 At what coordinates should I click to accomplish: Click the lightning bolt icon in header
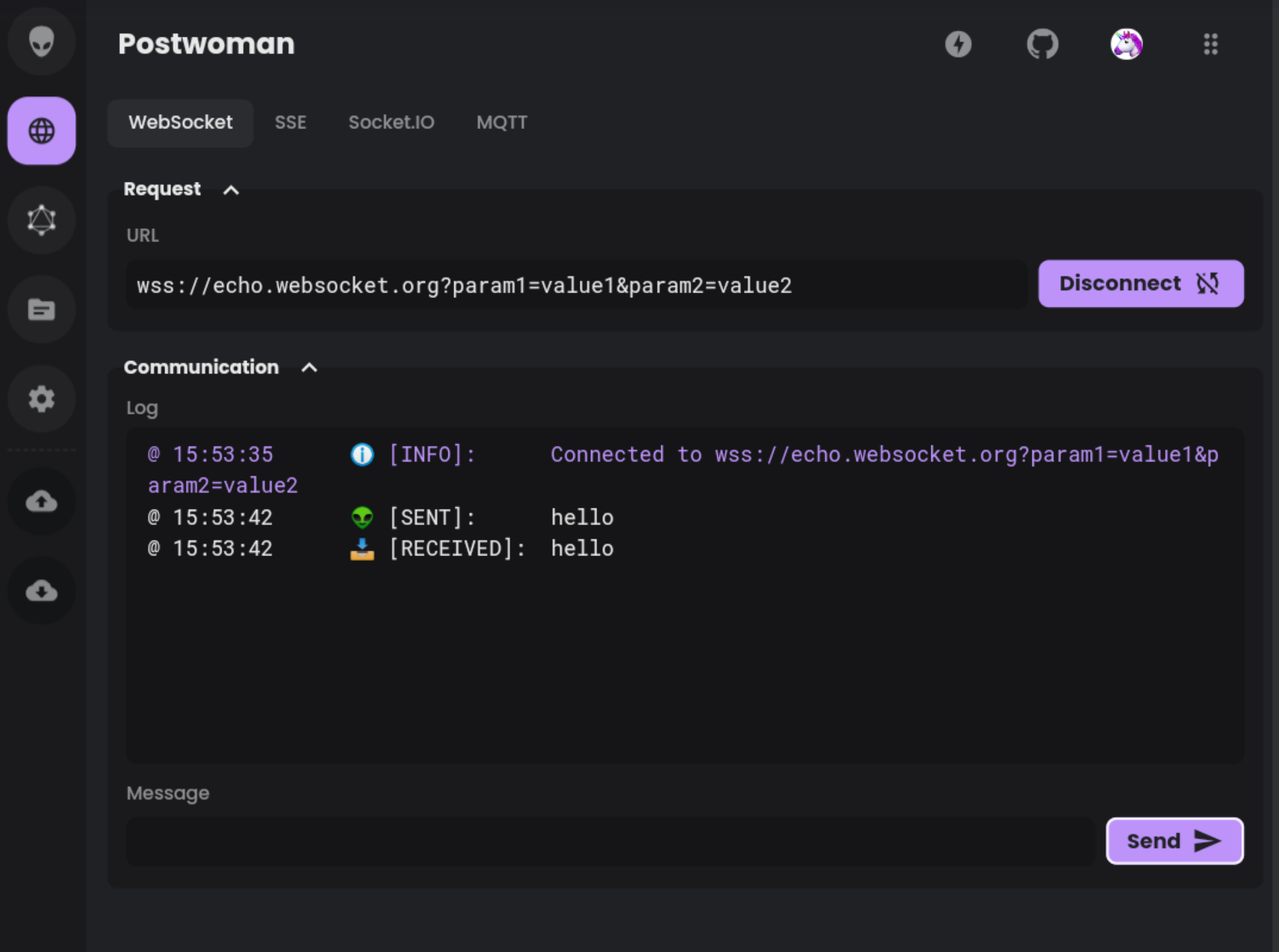958,44
